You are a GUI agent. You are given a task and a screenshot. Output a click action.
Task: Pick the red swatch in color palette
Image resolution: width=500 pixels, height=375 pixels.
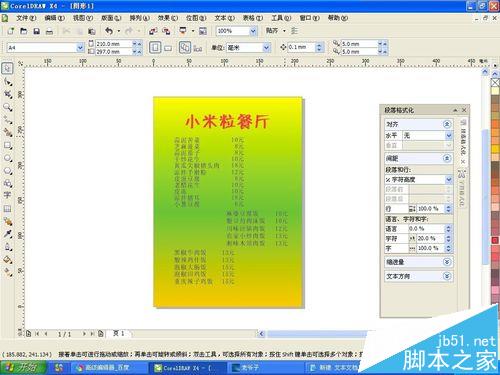(x=495, y=240)
